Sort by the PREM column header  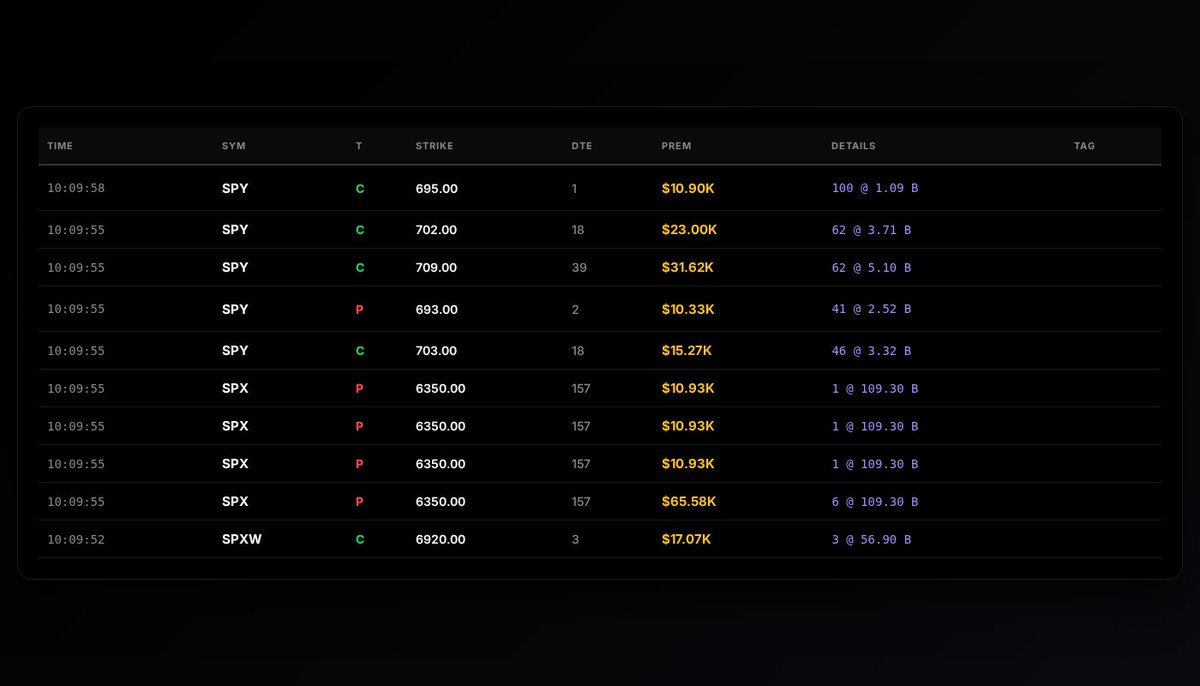pyautogui.click(x=676, y=145)
